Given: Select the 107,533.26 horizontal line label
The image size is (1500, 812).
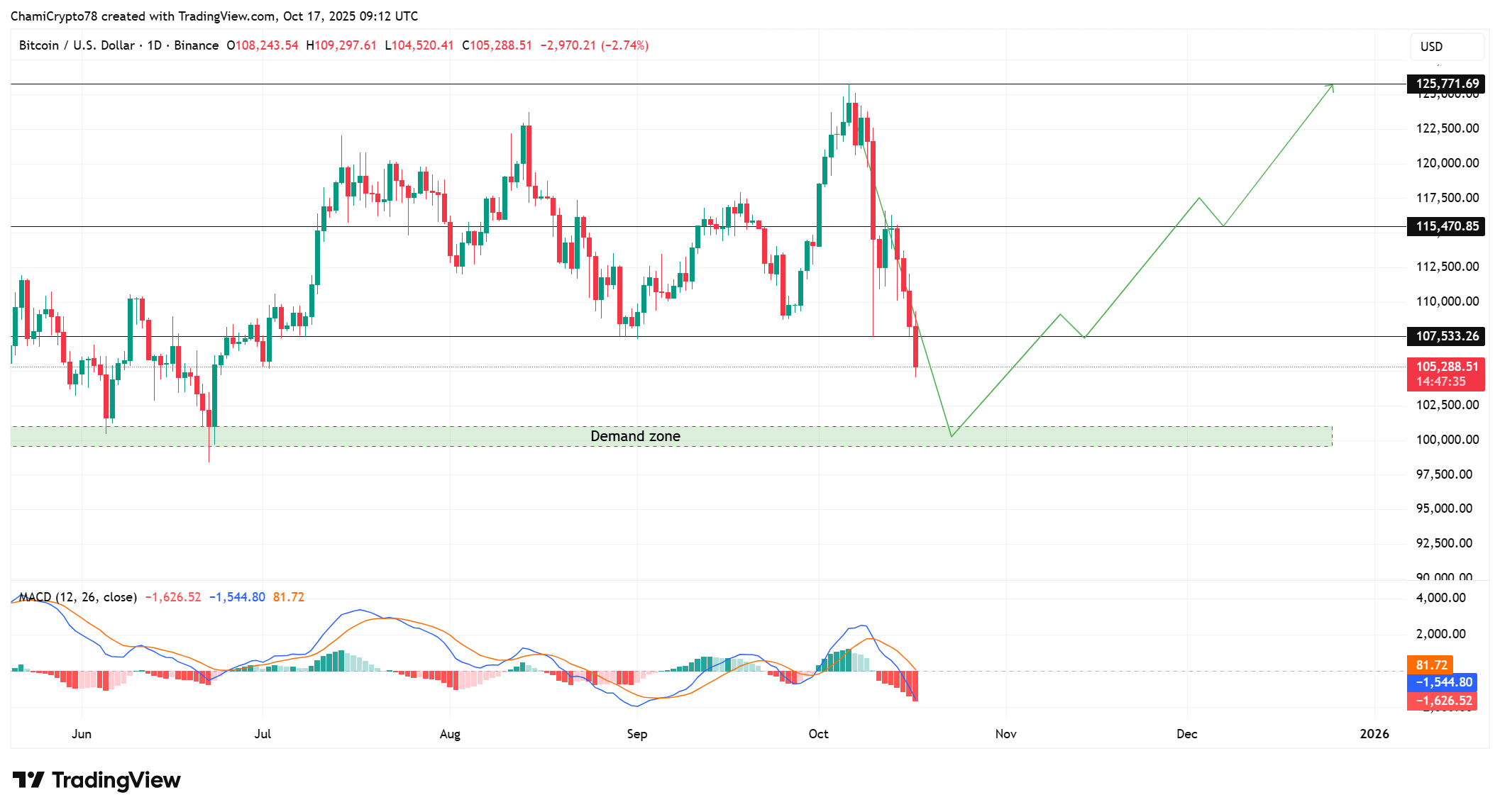Looking at the screenshot, I should [x=1446, y=336].
